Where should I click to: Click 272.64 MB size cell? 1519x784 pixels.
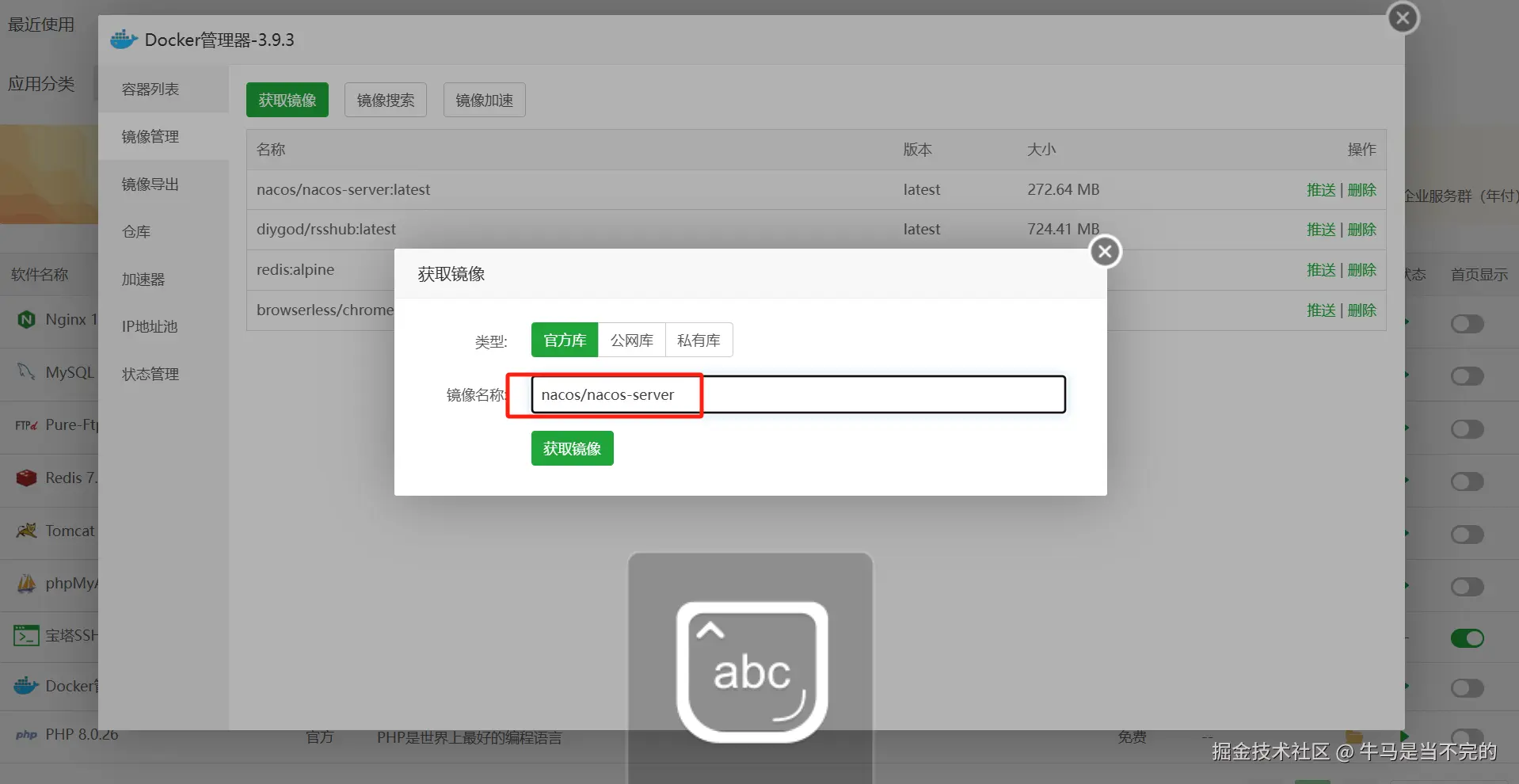tap(1064, 189)
